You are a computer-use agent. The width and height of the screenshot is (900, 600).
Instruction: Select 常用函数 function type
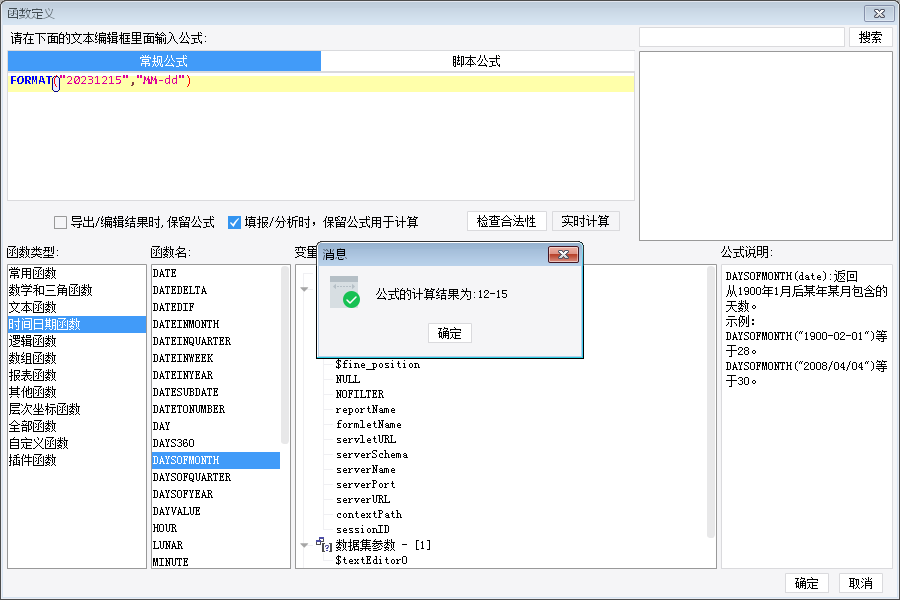click(77, 273)
